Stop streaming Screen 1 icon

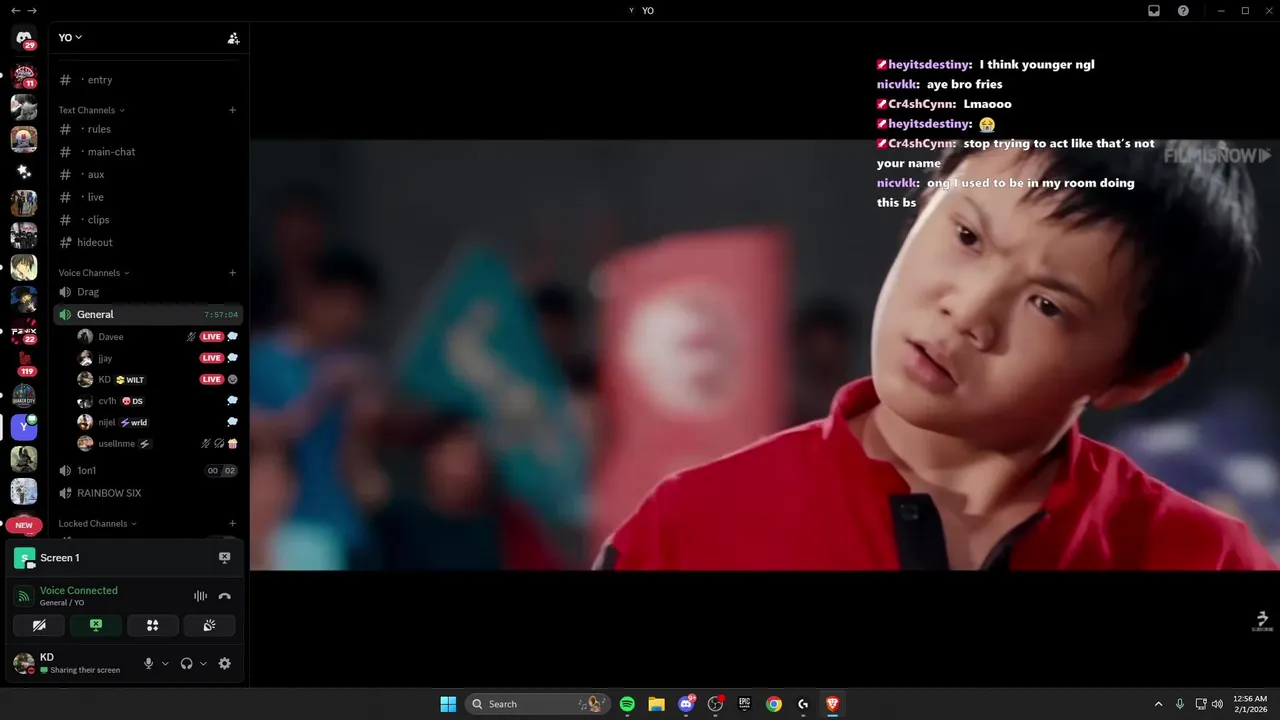224,558
